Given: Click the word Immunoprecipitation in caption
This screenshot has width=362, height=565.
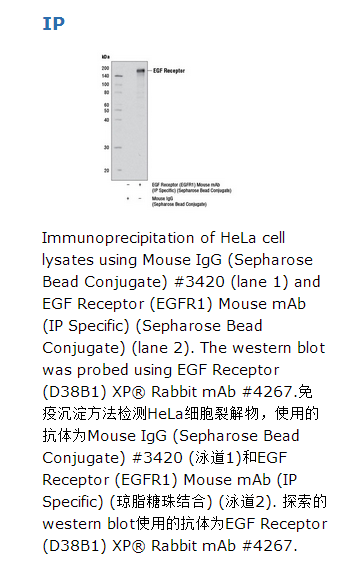Looking at the screenshot, I should click(118, 238).
